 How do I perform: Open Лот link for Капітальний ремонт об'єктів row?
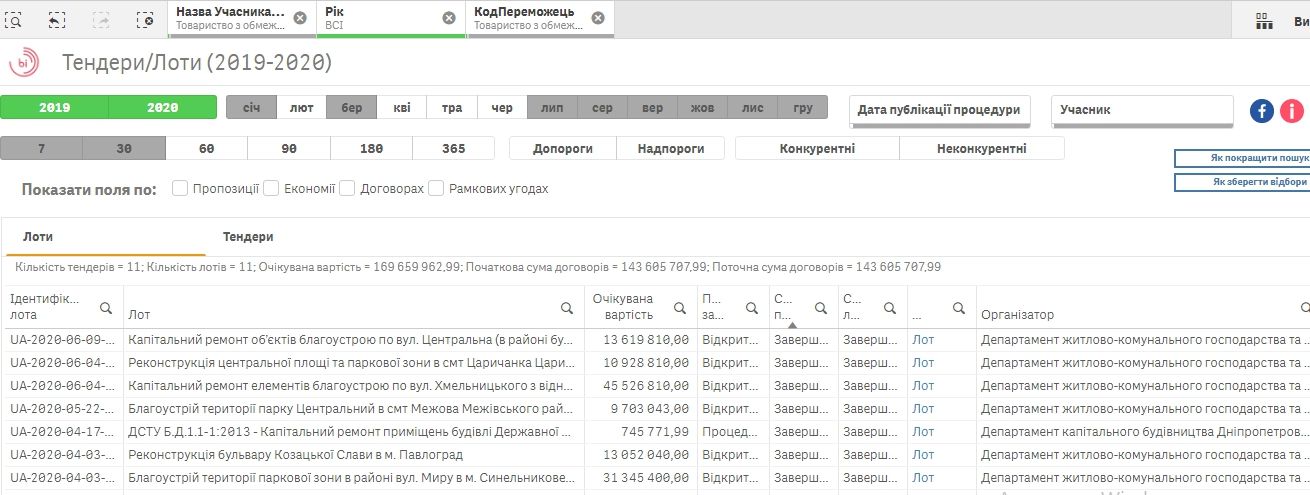coord(923,340)
